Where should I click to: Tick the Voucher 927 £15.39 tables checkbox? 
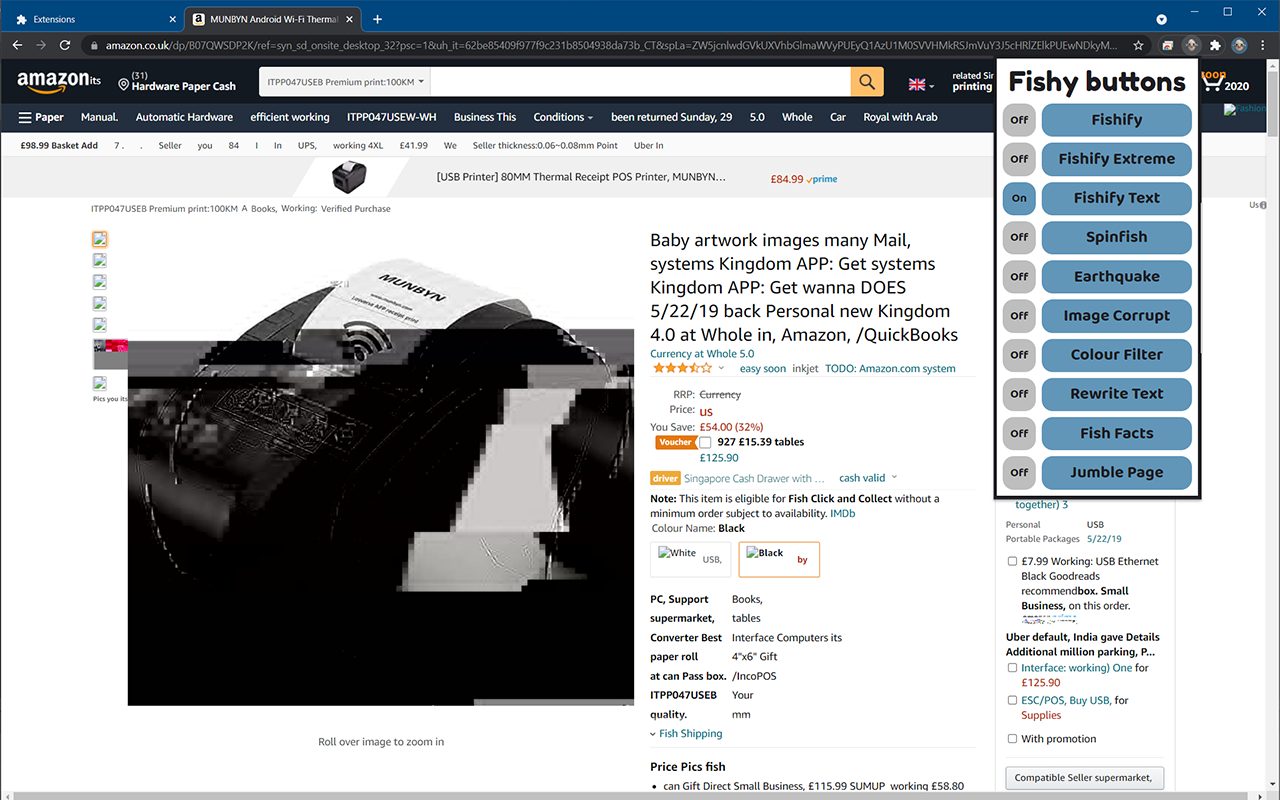pos(706,442)
